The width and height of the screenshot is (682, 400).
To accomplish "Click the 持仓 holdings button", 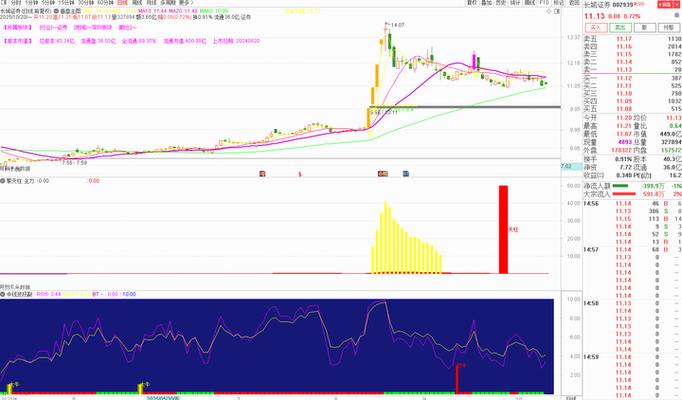I will pyautogui.click(x=669, y=27).
